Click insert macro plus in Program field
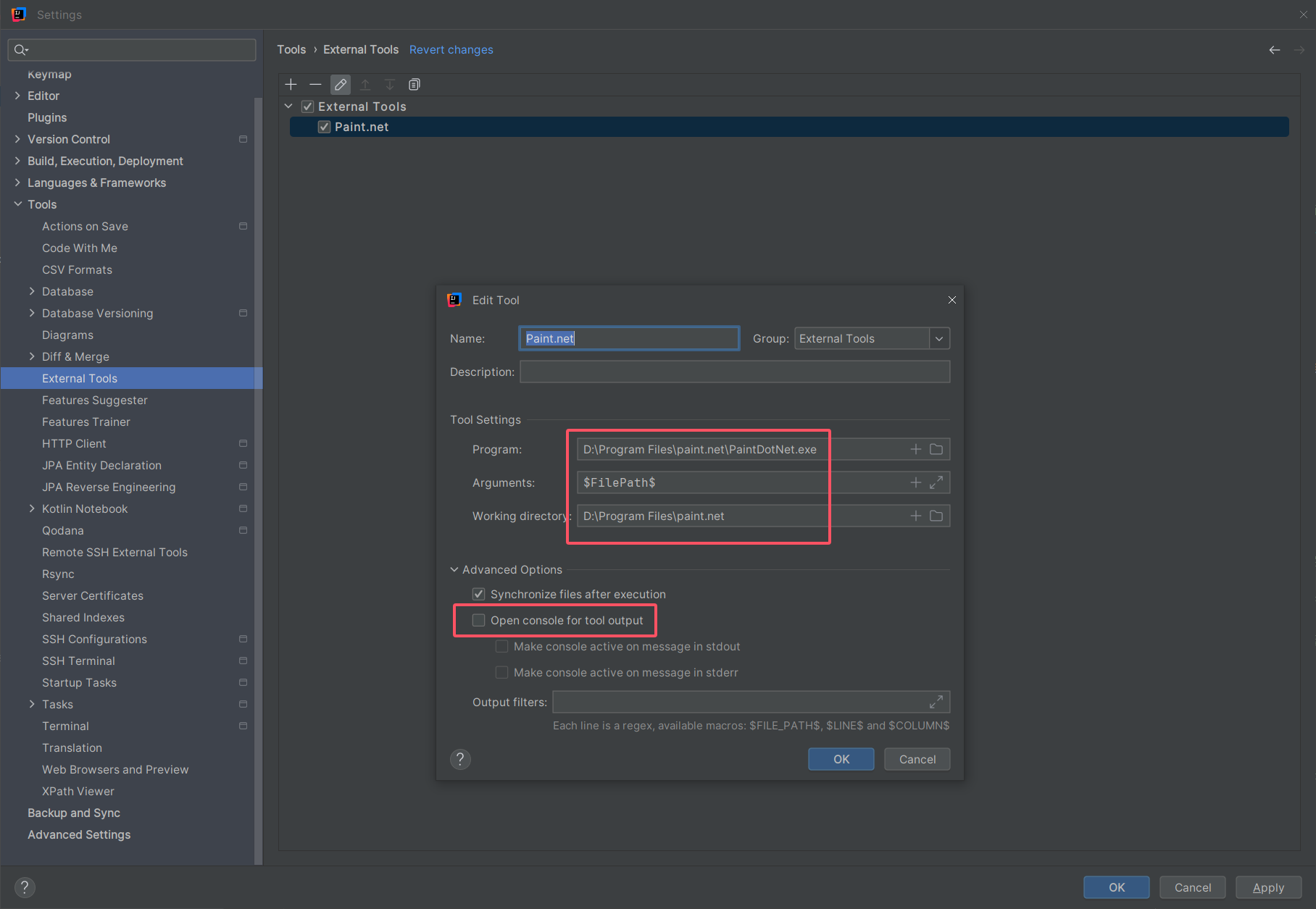The image size is (1316, 909). (x=916, y=449)
